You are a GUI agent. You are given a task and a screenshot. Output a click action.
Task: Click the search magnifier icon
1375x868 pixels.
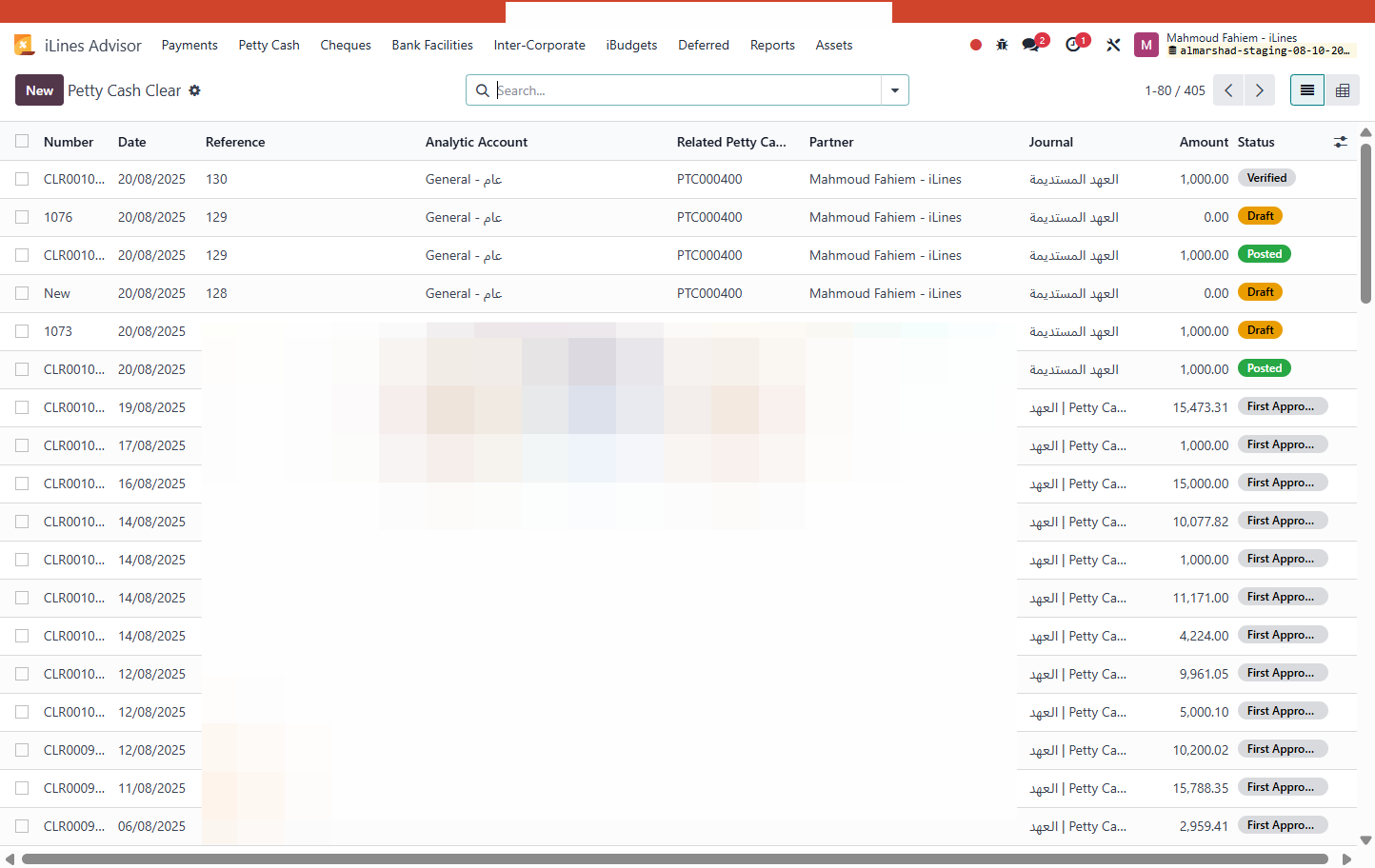(x=483, y=90)
